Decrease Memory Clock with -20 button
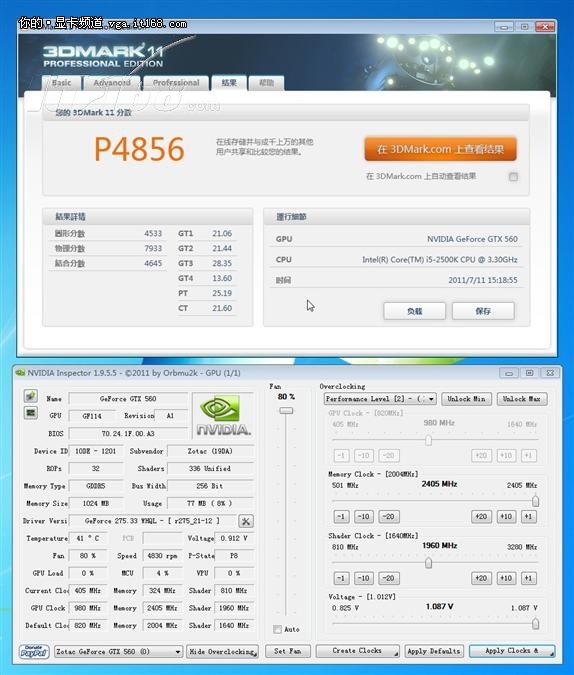The height and width of the screenshot is (675, 574). 389,517
